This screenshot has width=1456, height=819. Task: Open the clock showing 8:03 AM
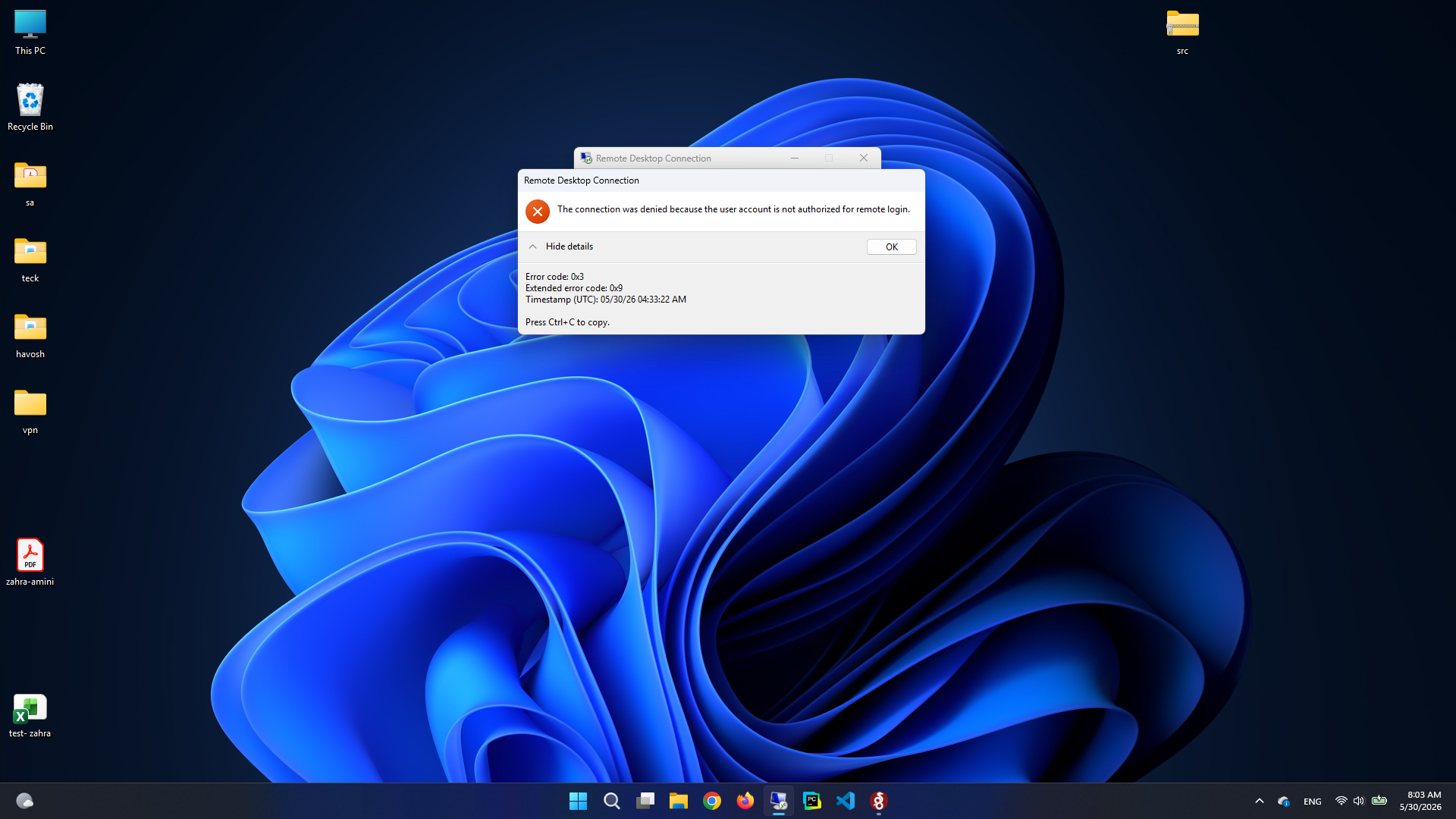[x=1420, y=801]
